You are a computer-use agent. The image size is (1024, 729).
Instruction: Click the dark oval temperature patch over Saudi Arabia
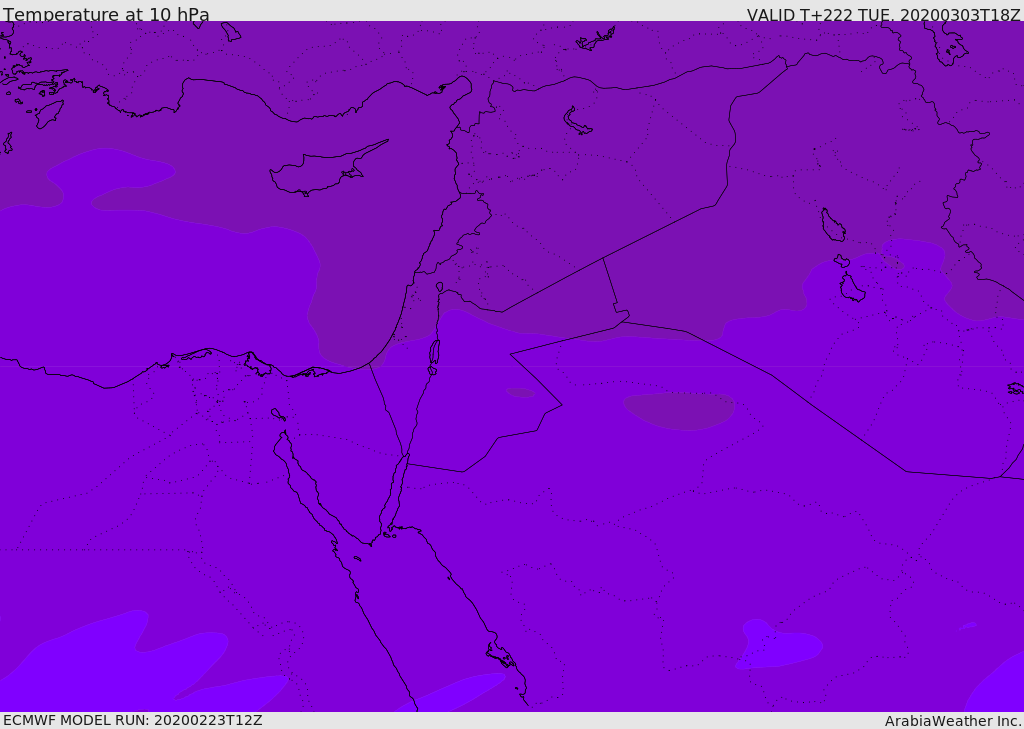pyautogui.click(x=679, y=411)
